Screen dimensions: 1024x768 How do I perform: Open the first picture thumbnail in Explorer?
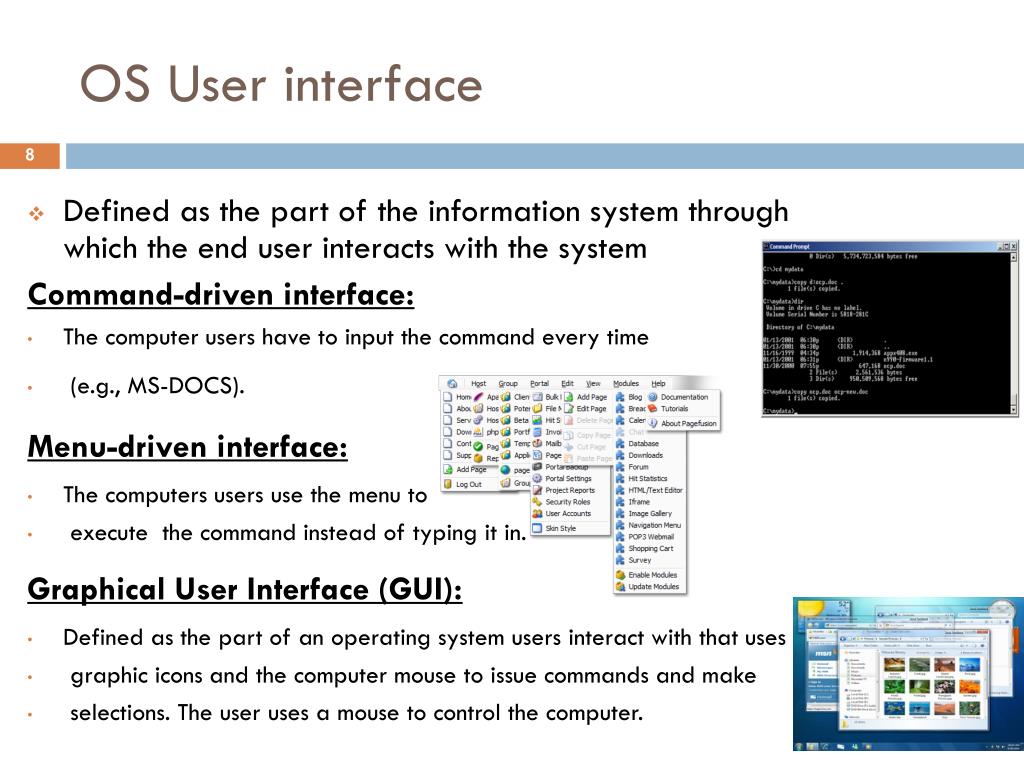coord(895,665)
